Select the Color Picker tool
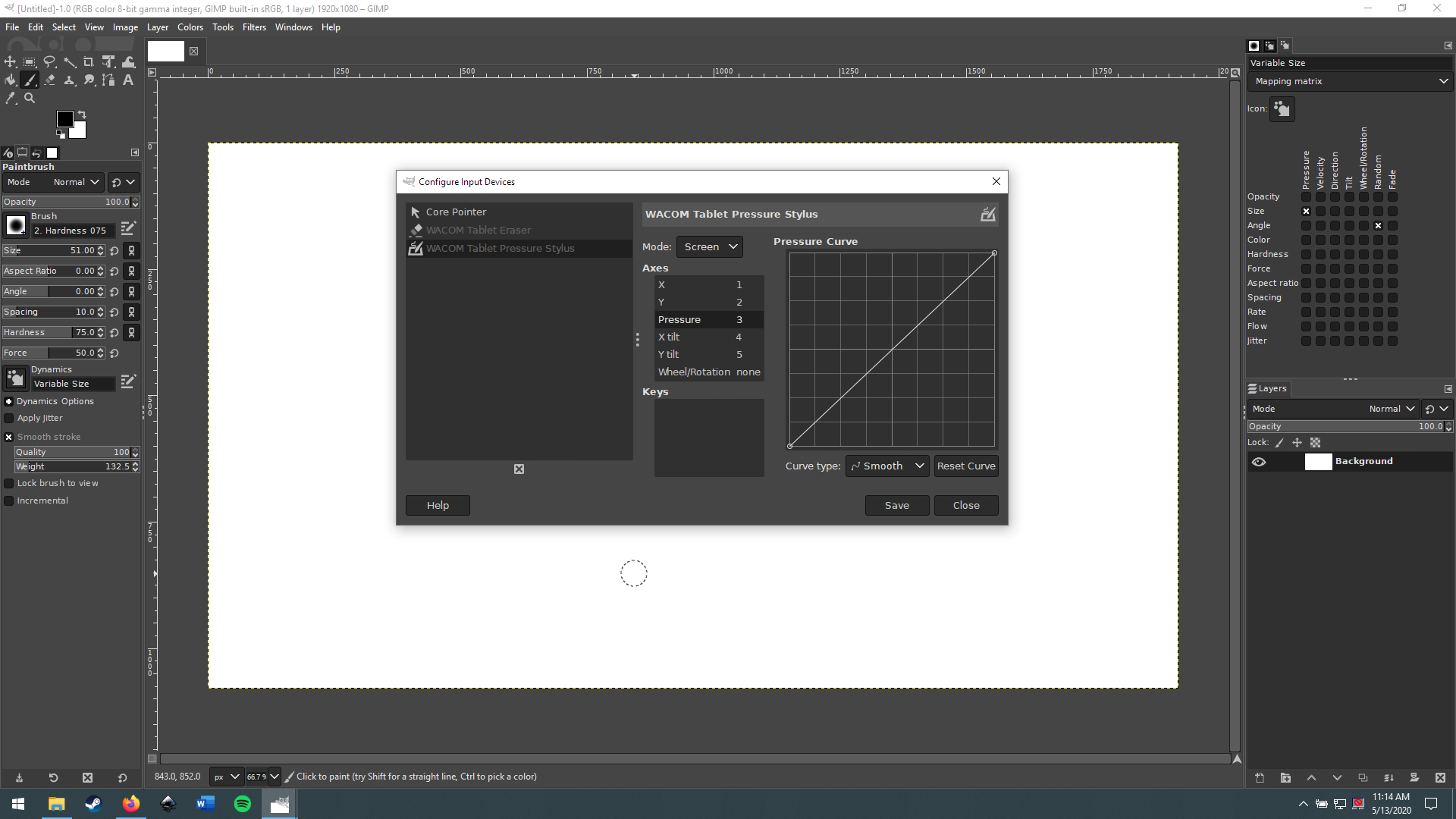Image resolution: width=1456 pixels, height=819 pixels. point(10,98)
